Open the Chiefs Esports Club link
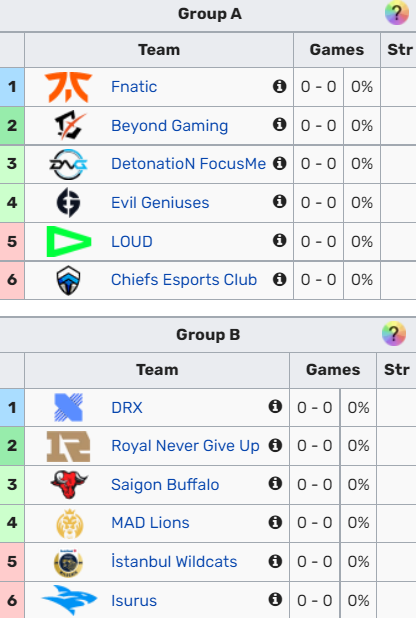Viewport: 416px width, 618px height. pyautogui.click(x=184, y=279)
